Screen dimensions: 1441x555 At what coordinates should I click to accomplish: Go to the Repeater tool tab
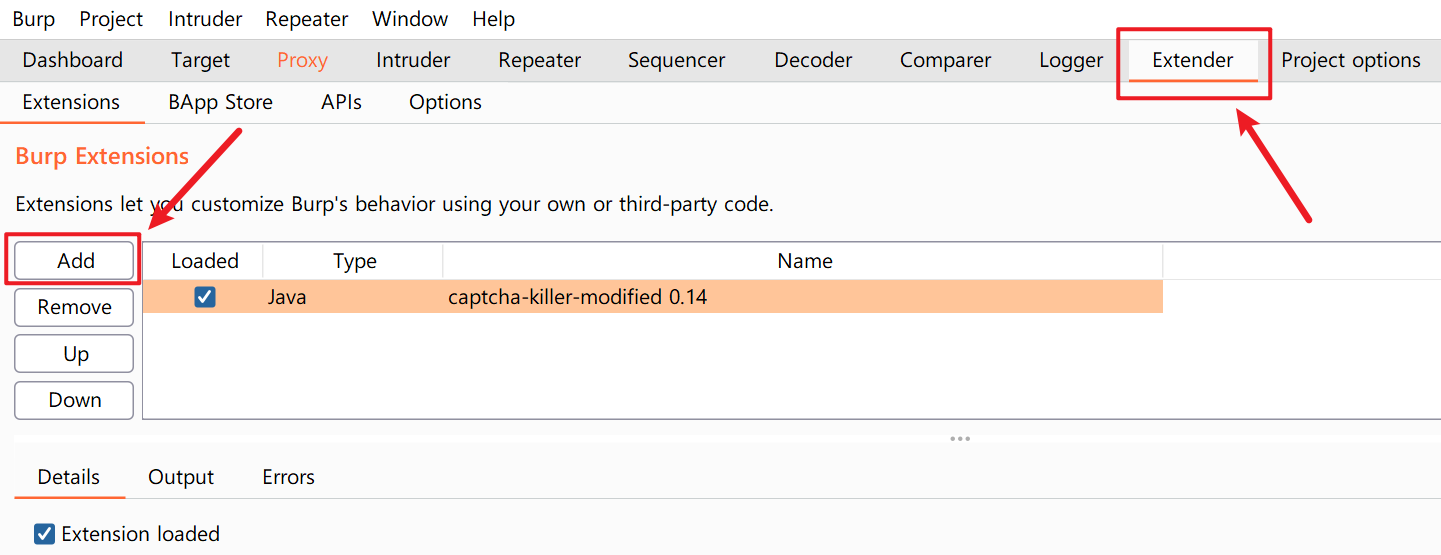coord(540,60)
